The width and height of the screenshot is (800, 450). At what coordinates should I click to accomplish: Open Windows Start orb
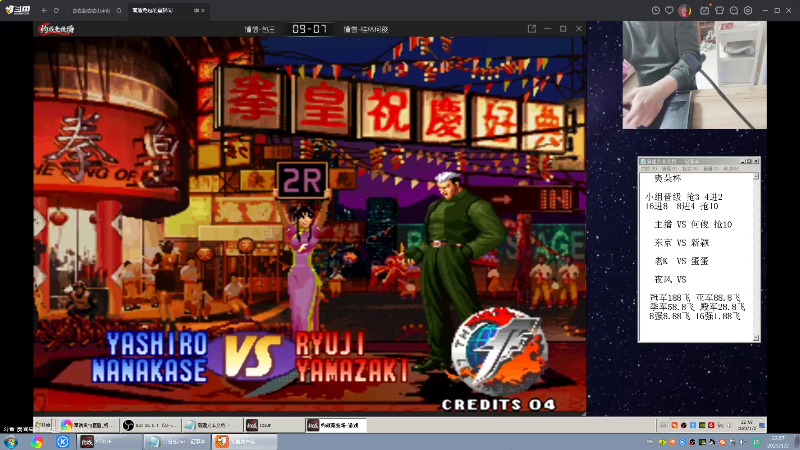point(11,441)
